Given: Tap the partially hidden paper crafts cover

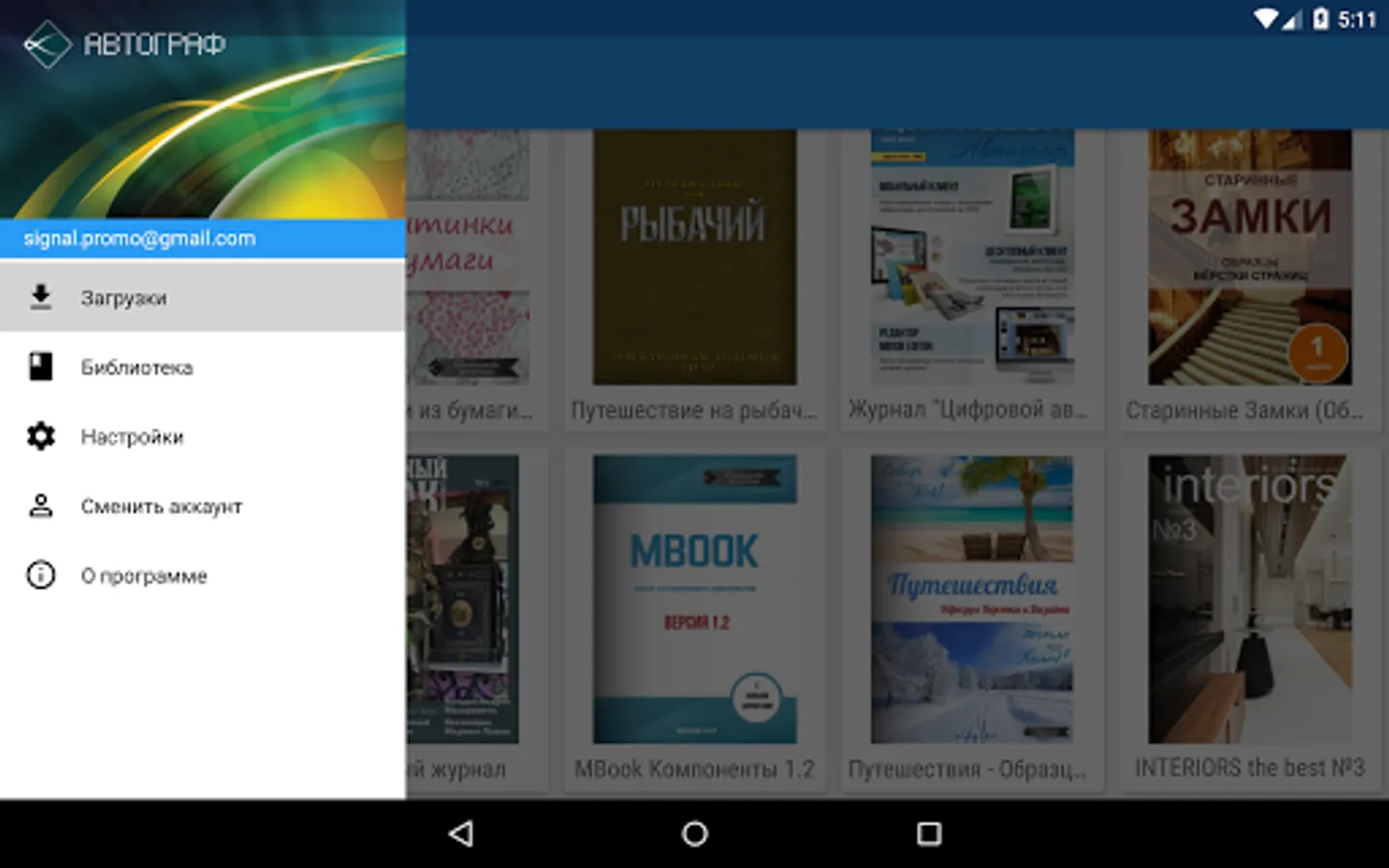Looking at the screenshot, I should (x=468, y=258).
